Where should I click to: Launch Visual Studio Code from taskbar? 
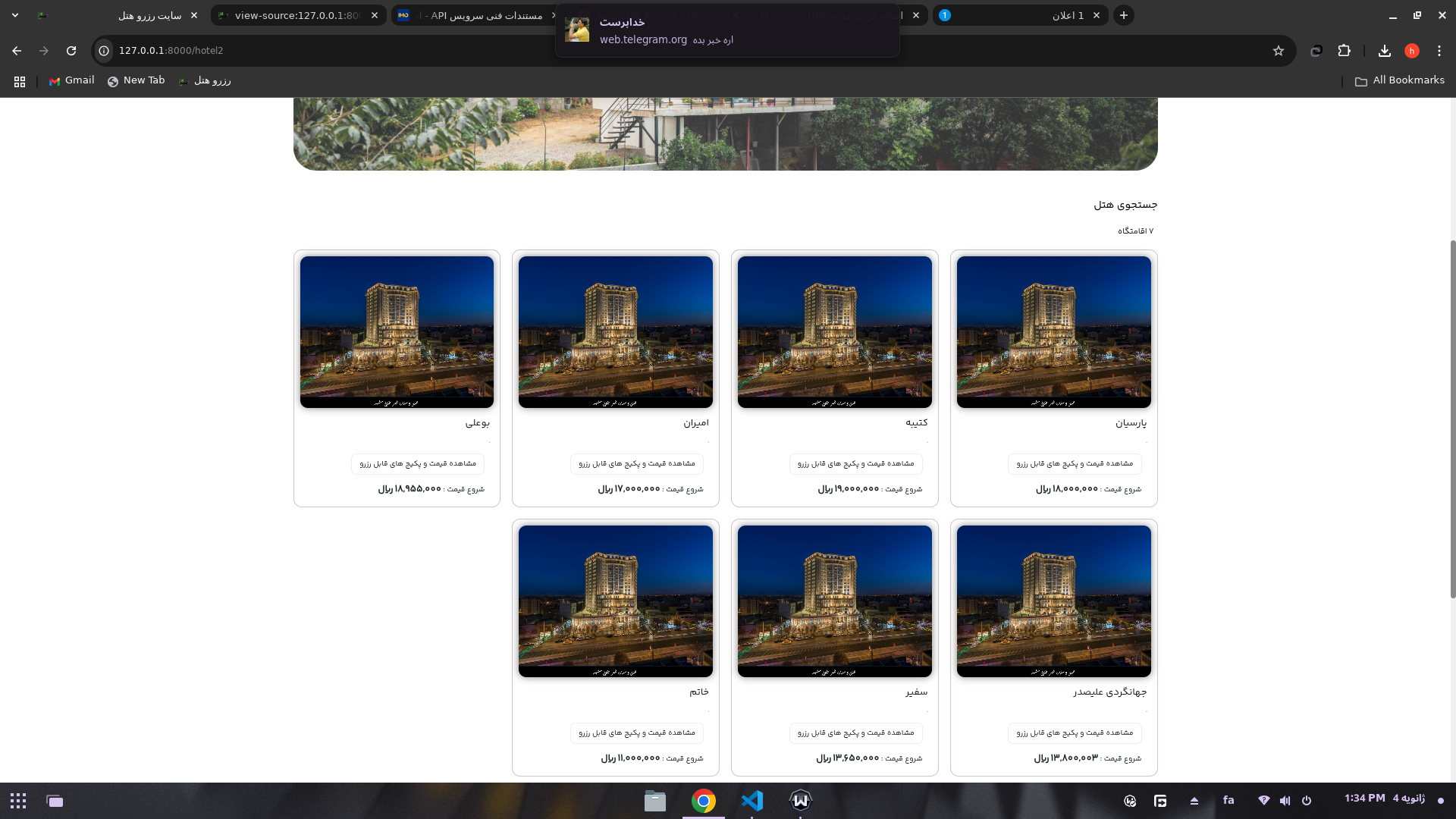pyautogui.click(x=752, y=801)
